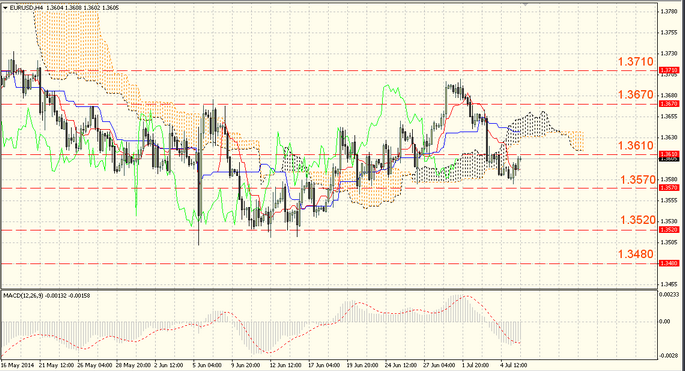This screenshot has height=371, width=685.
Task: Click the 26 May 04:00 time label
Action: (x=94, y=365)
